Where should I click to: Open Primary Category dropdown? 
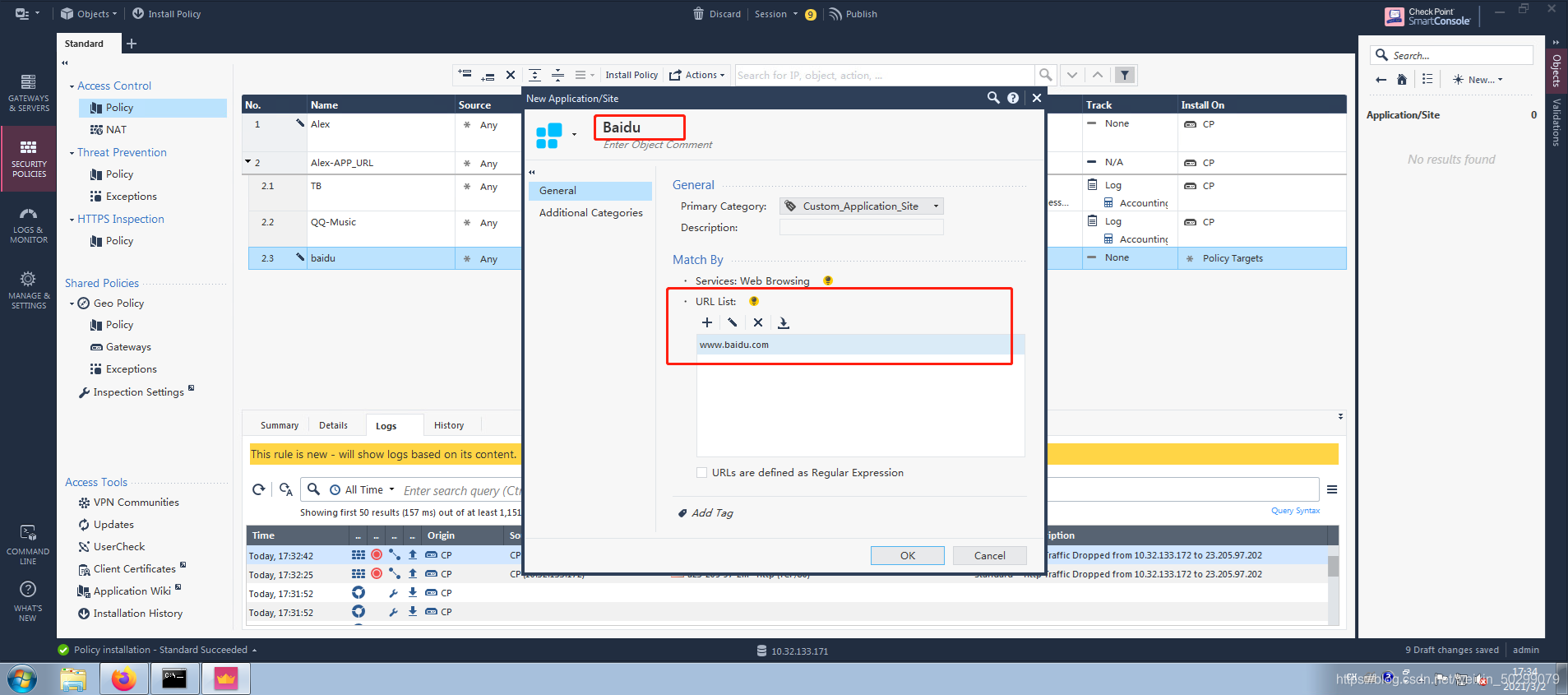point(861,206)
